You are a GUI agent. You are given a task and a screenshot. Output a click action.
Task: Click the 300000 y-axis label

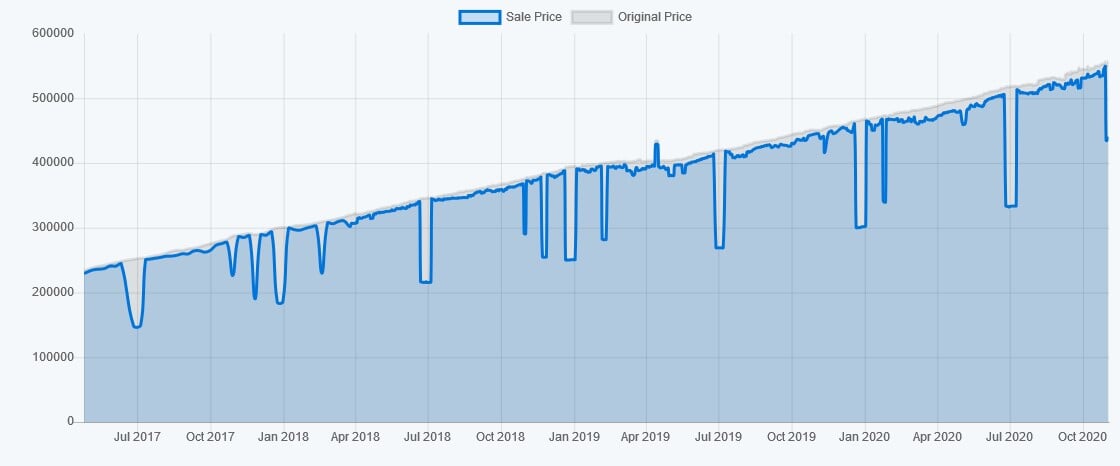pos(53,228)
